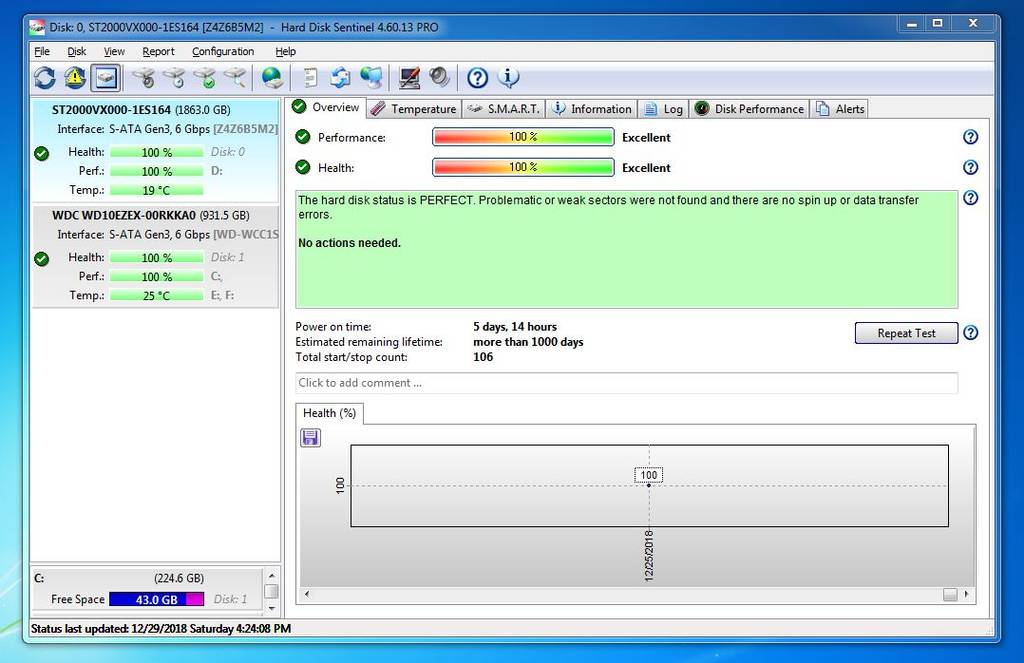The height and width of the screenshot is (663, 1024).
Task: Open the Disk menu
Action: [x=77, y=51]
